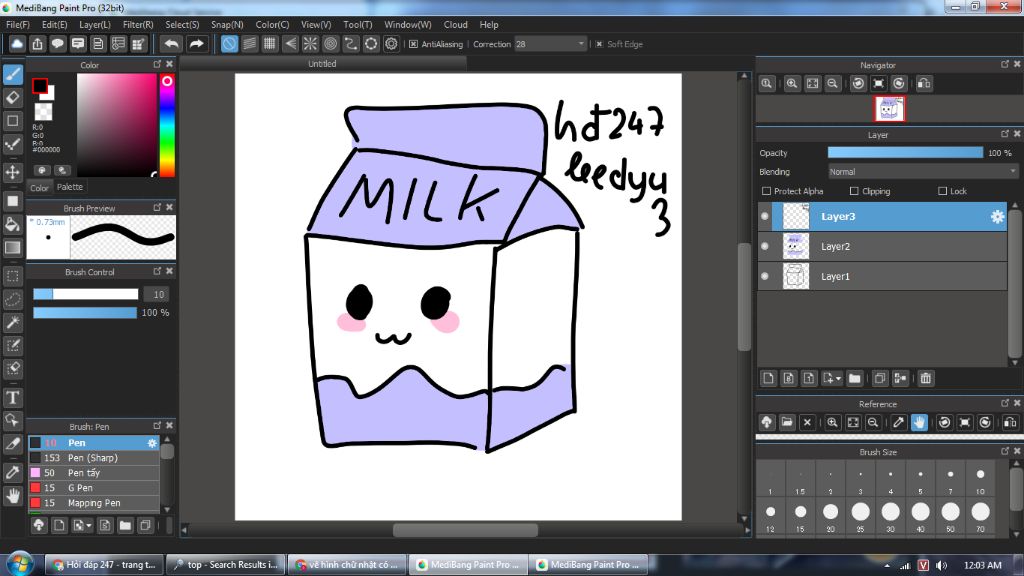Open the File menu

[x=18, y=25]
